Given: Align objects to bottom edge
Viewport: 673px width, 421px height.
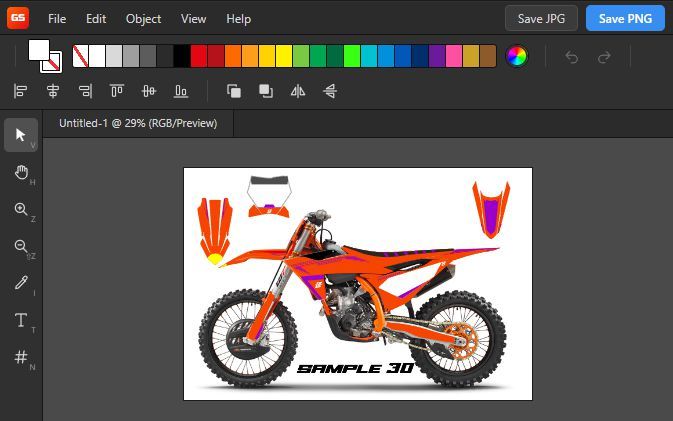Looking at the screenshot, I should coord(181,91).
